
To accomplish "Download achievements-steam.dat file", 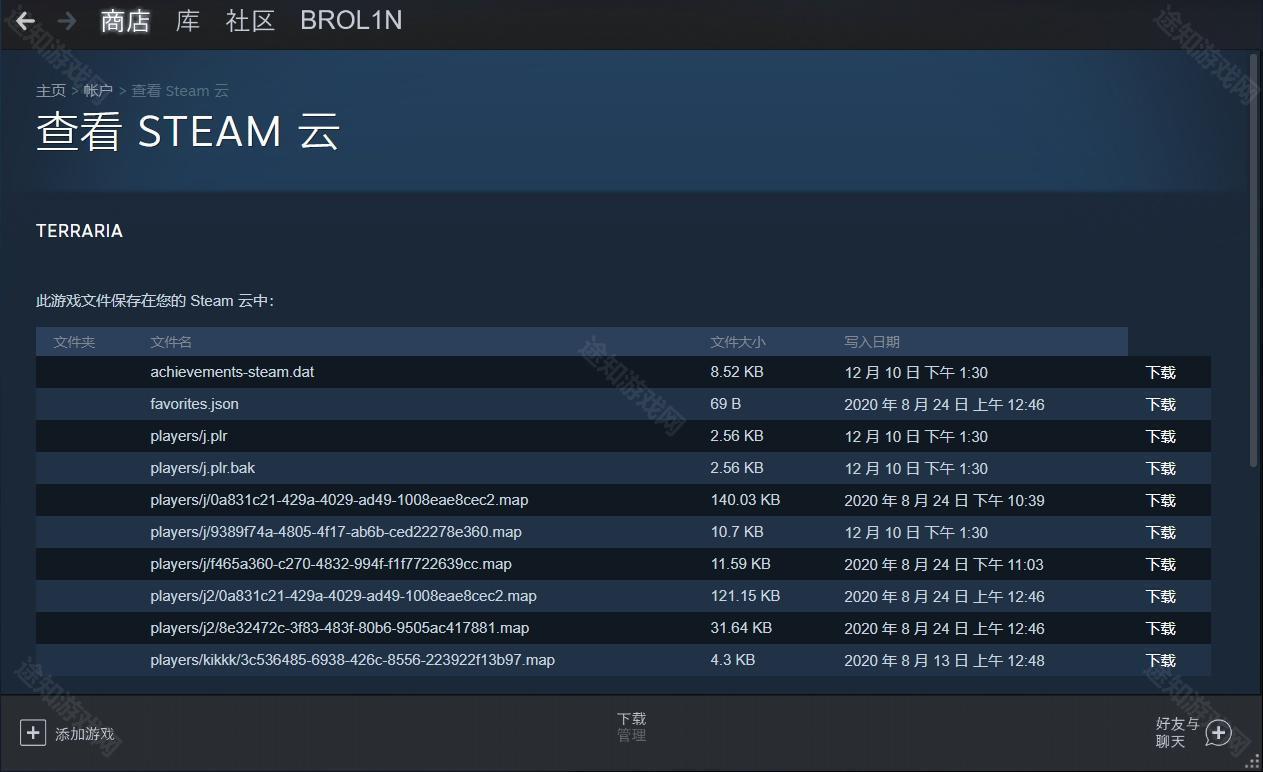I will tap(1161, 372).
